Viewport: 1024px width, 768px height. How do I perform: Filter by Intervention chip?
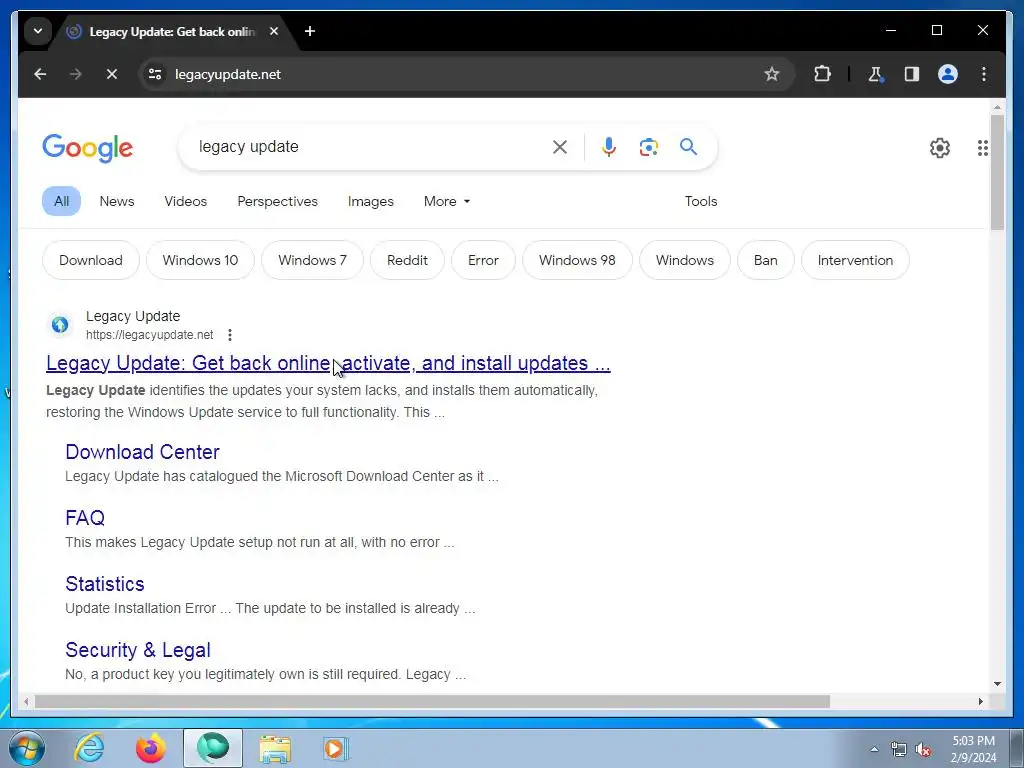pyautogui.click(x=856, y=260)
